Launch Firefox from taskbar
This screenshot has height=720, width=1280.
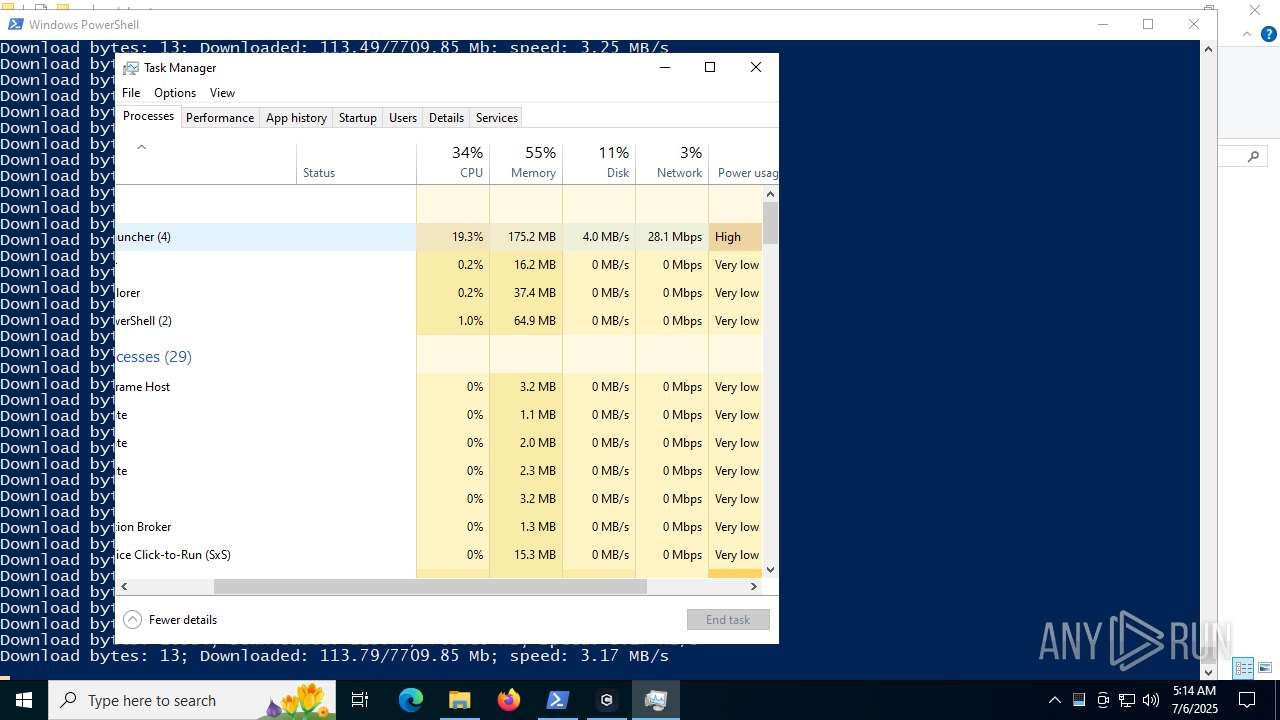[x=508, y=700]
